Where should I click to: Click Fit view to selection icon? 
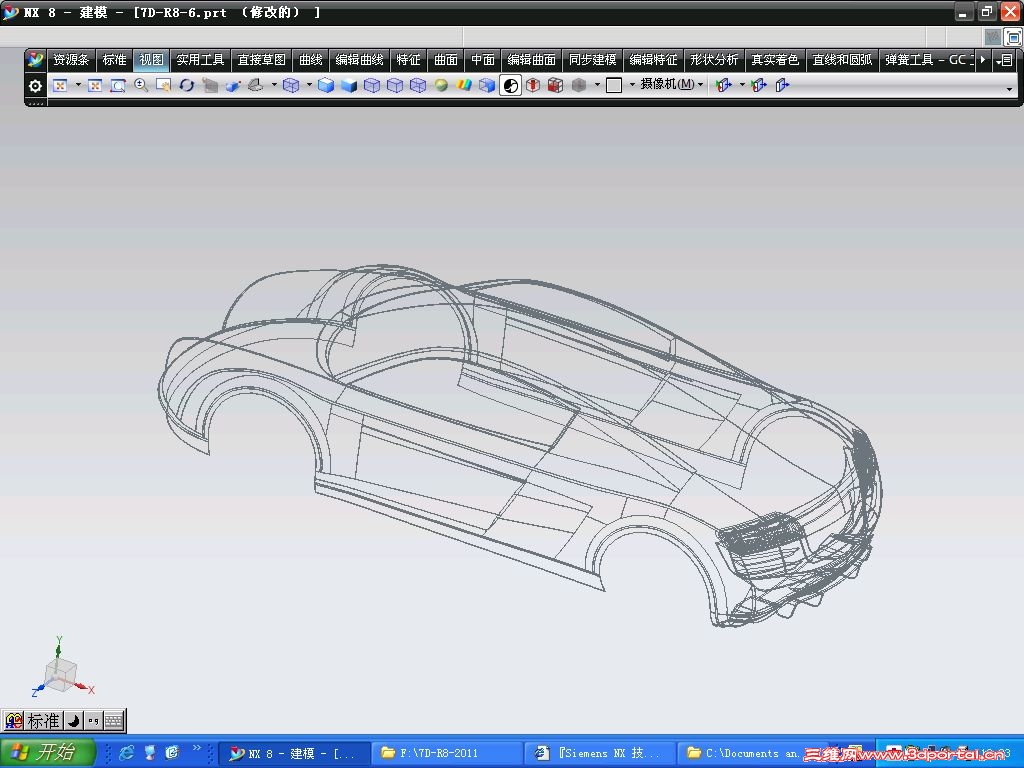pos(95,85)
